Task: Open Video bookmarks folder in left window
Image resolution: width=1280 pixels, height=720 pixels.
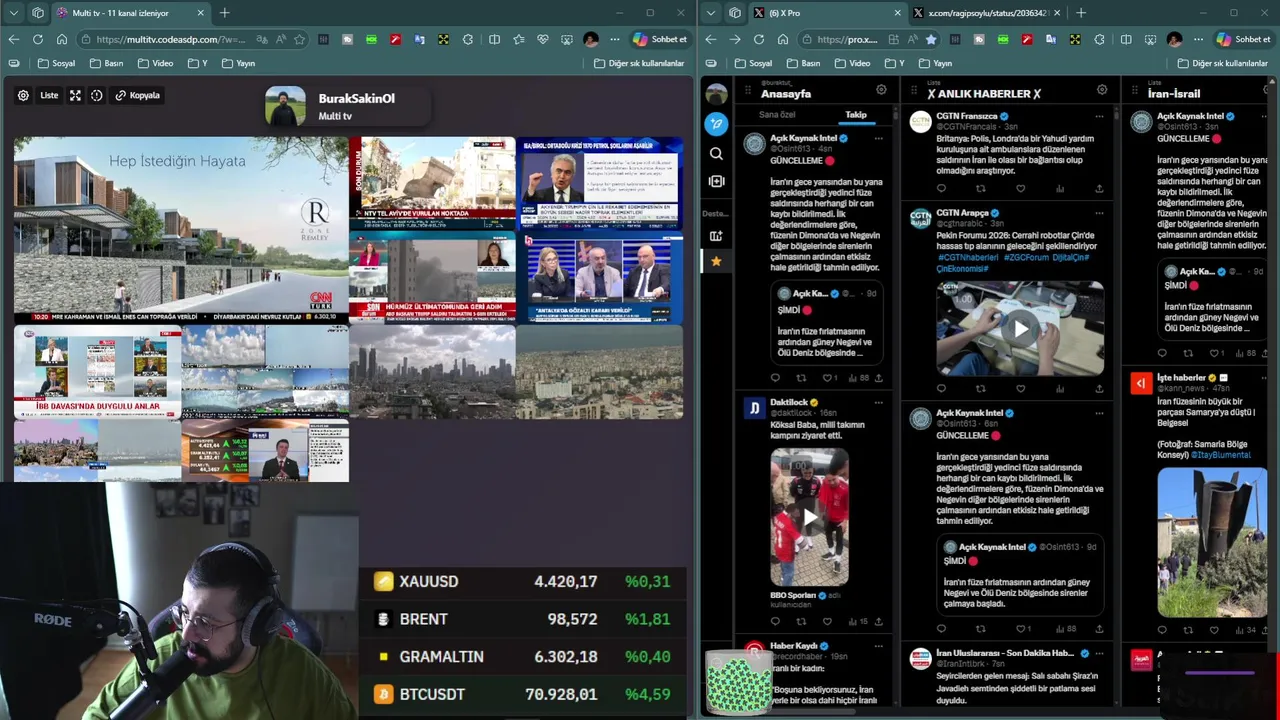Action: 155,63
